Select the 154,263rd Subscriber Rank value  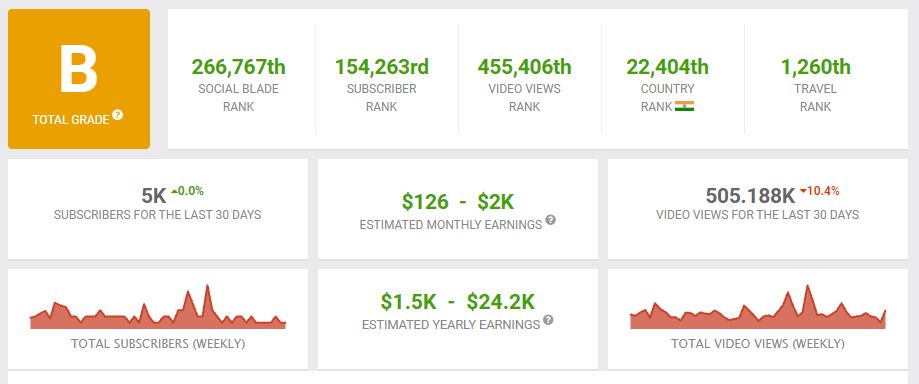click(x=382, y=66)
